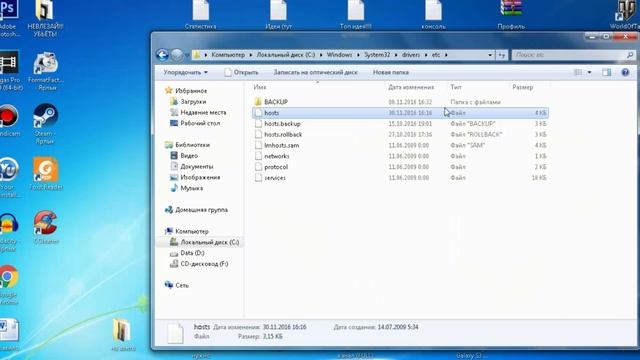640x360 pixels.
Task: Refresh the etc folder view
Action: click(x=502, y=55)
